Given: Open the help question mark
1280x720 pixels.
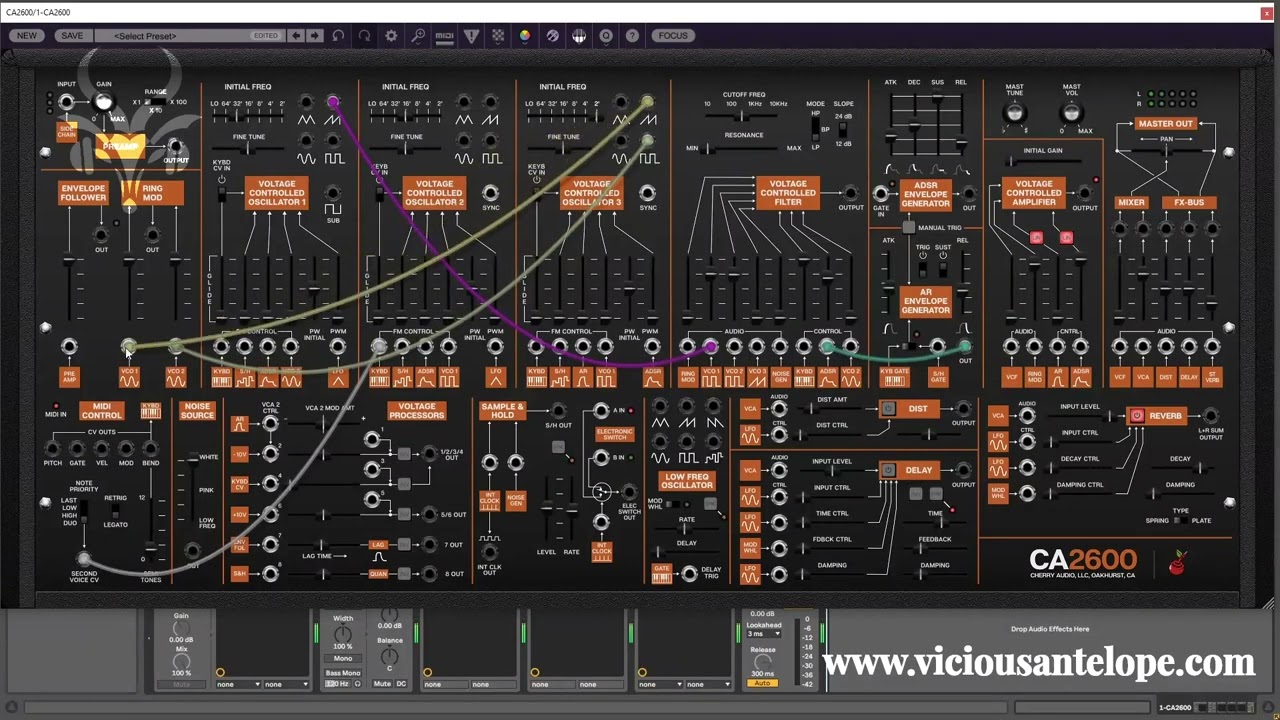Looking at the screenshot, I should pyautogui.click(x=632, y=36).
